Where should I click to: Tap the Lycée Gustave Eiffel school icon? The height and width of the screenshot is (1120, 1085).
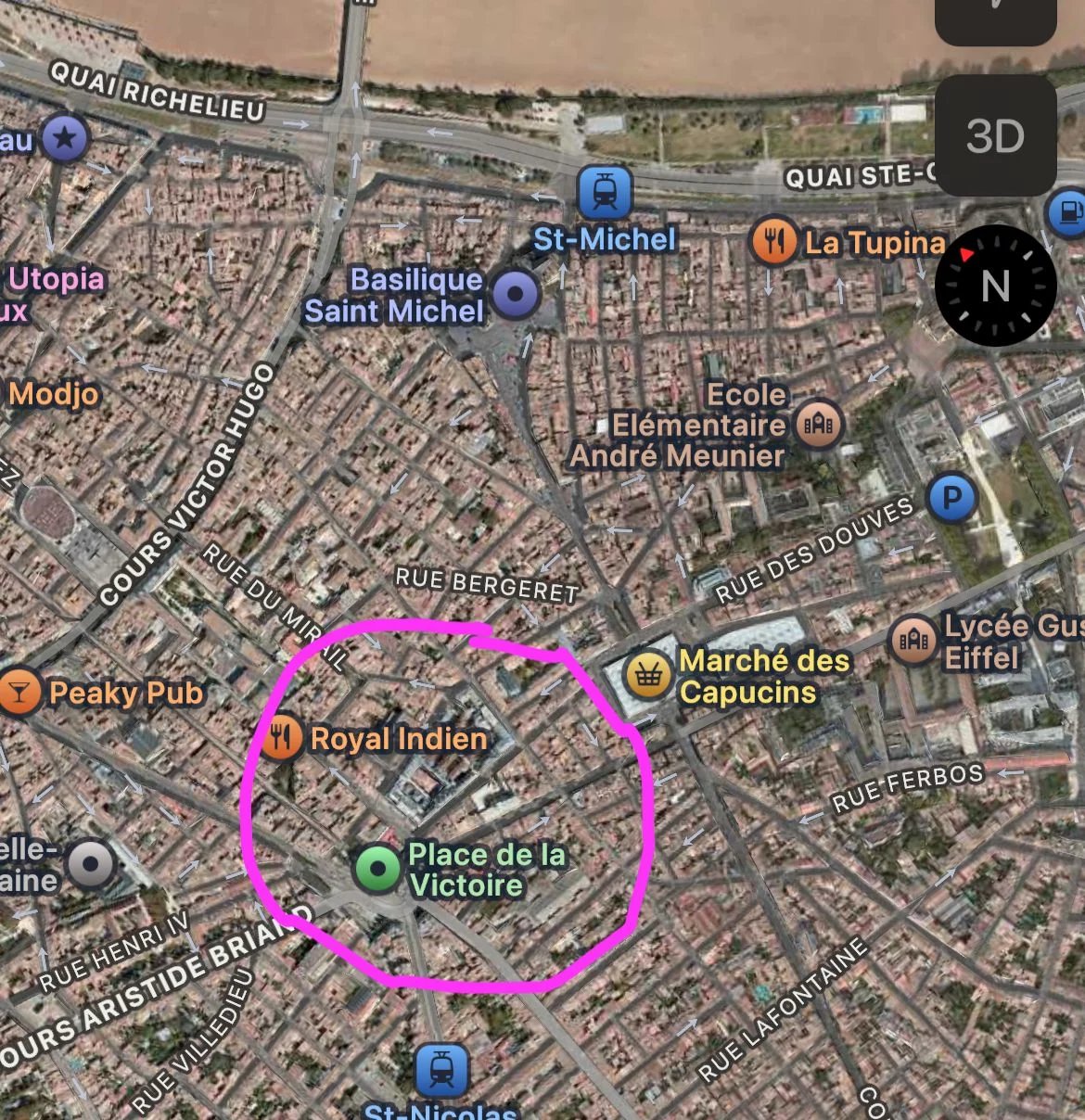tap(913, 641)
